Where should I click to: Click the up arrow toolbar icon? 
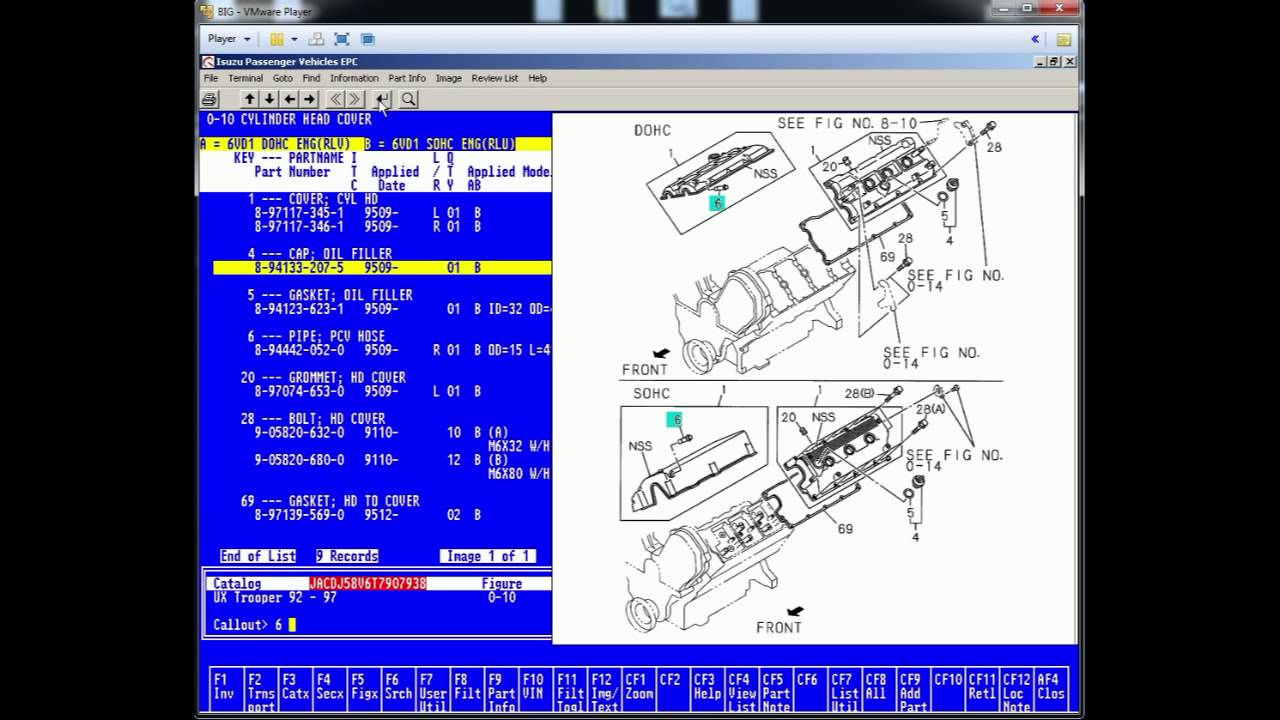[x=250, y=99]
